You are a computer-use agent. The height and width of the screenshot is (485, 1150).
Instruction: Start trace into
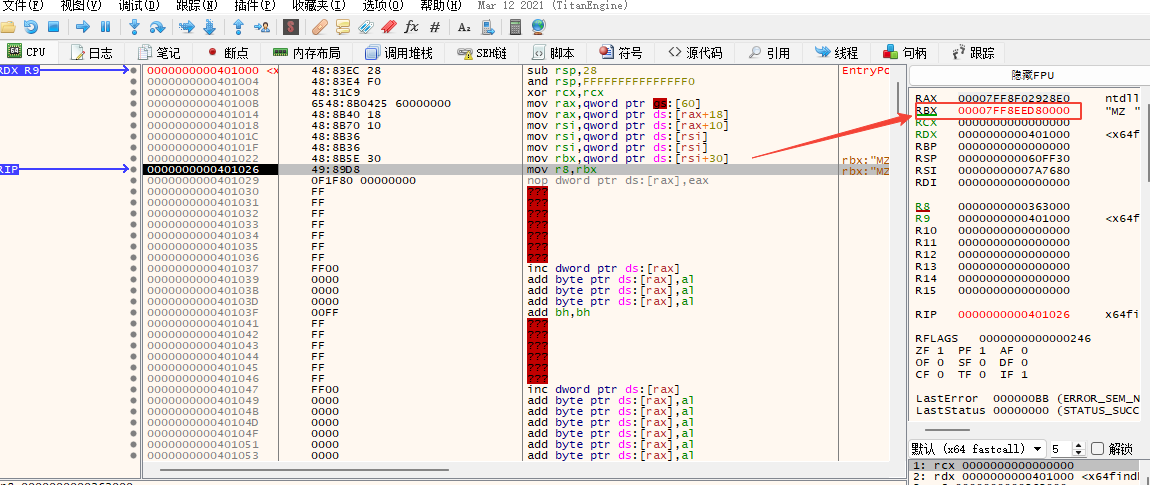[186, 27]
